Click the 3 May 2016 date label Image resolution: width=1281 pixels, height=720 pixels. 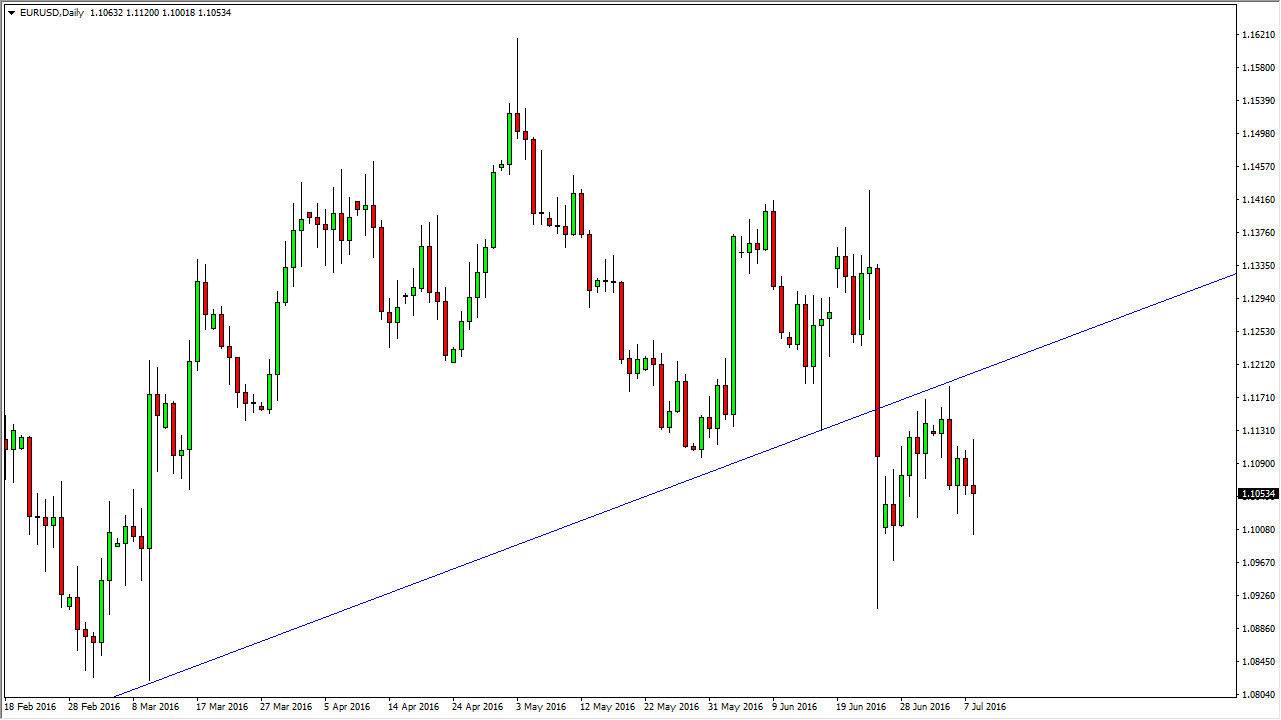(x=540, y=706)
